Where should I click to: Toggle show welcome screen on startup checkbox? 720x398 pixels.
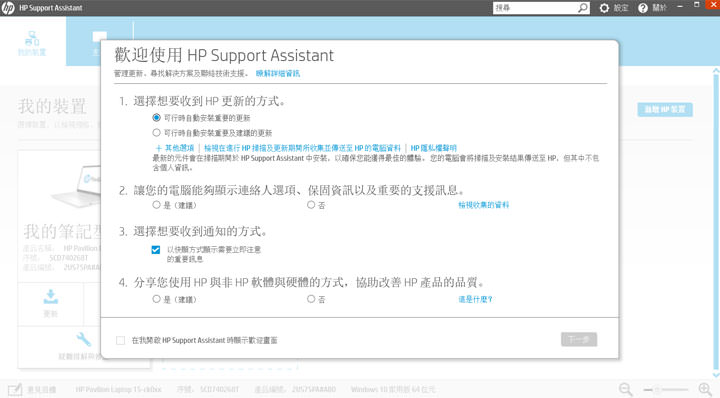(120, 340)
